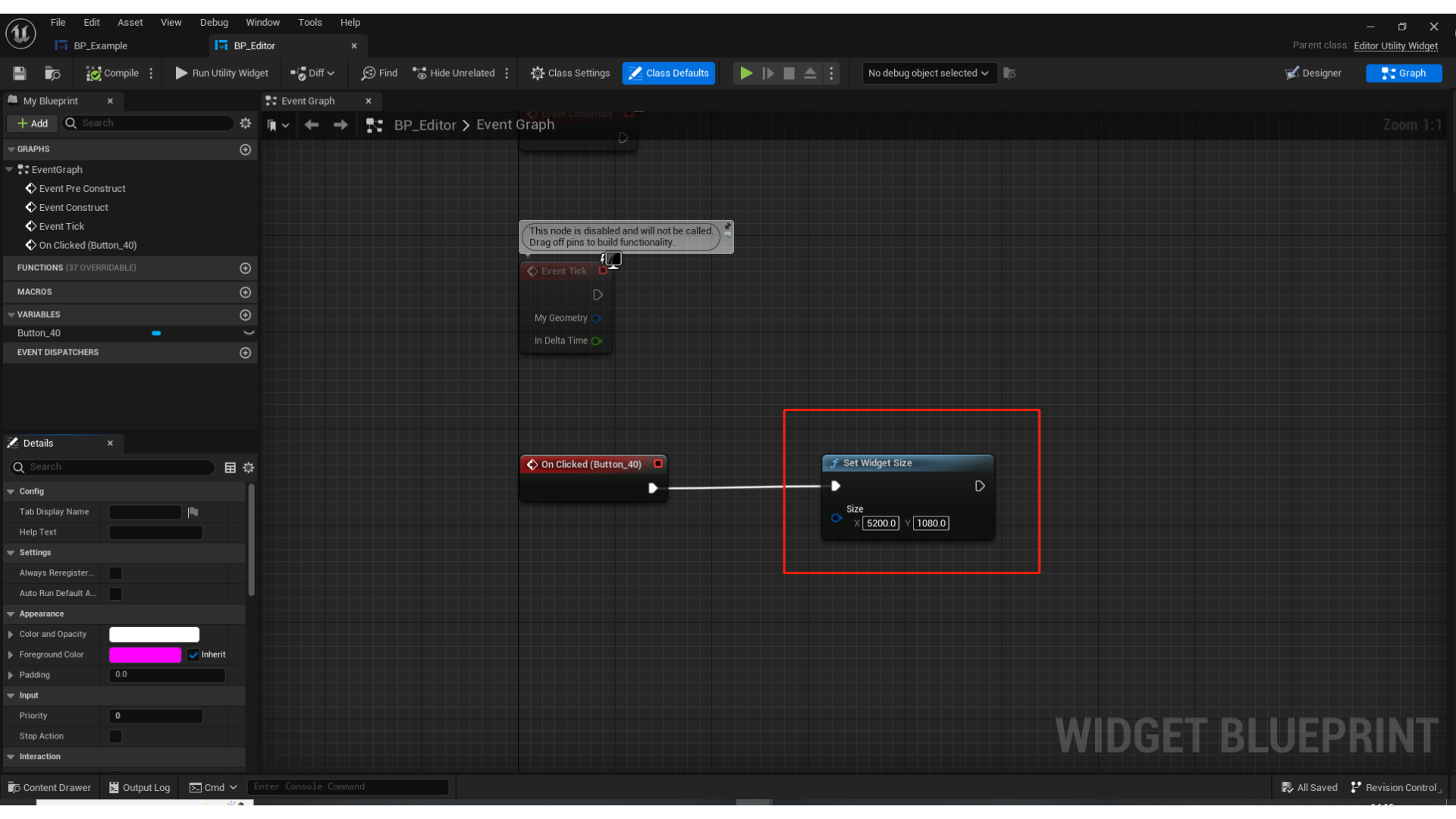This screenshot has width=1456, height=819.
Task: Add new graph with plus icon
Action: pyautogui.click(x=245, y=149)
